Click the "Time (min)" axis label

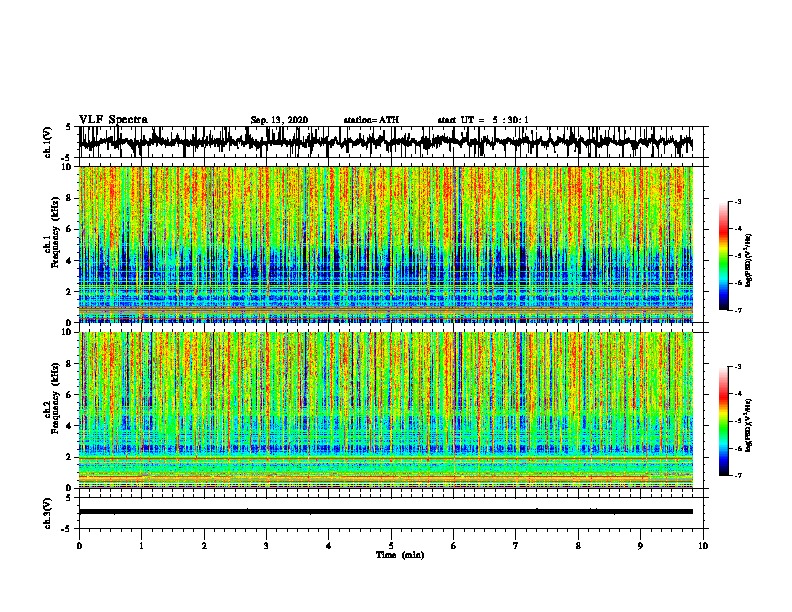point(400,555)
